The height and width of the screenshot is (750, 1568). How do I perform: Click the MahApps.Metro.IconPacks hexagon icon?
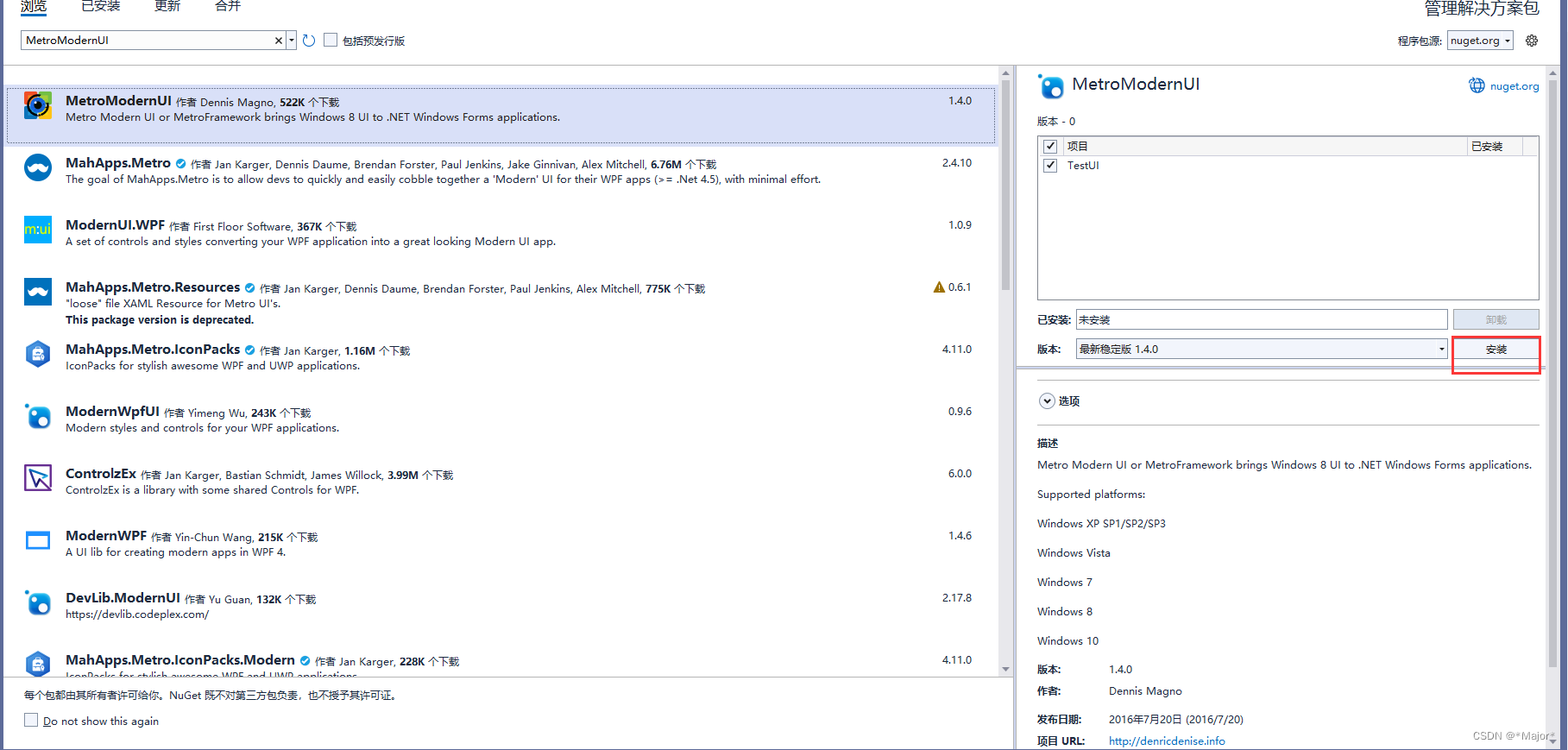click(x=38, y=354)
